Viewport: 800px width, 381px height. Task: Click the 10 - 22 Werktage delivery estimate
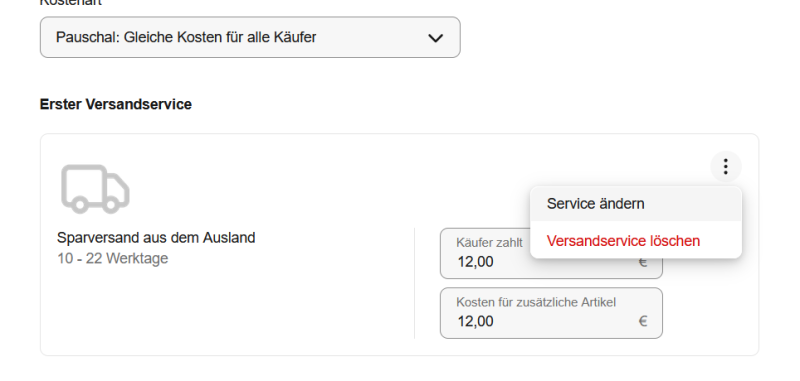click(113, 259)
